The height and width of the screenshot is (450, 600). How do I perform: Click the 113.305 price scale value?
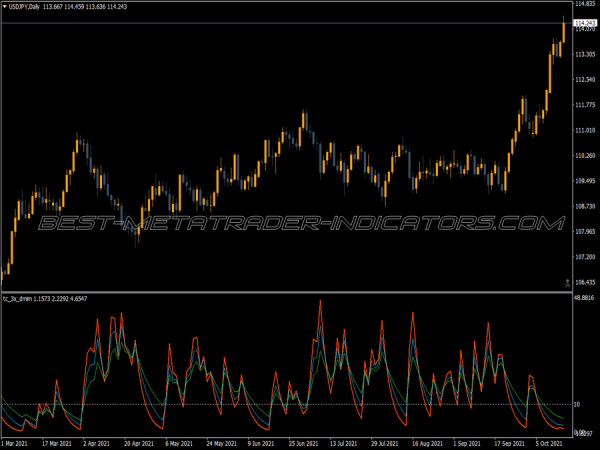[583, 55]
